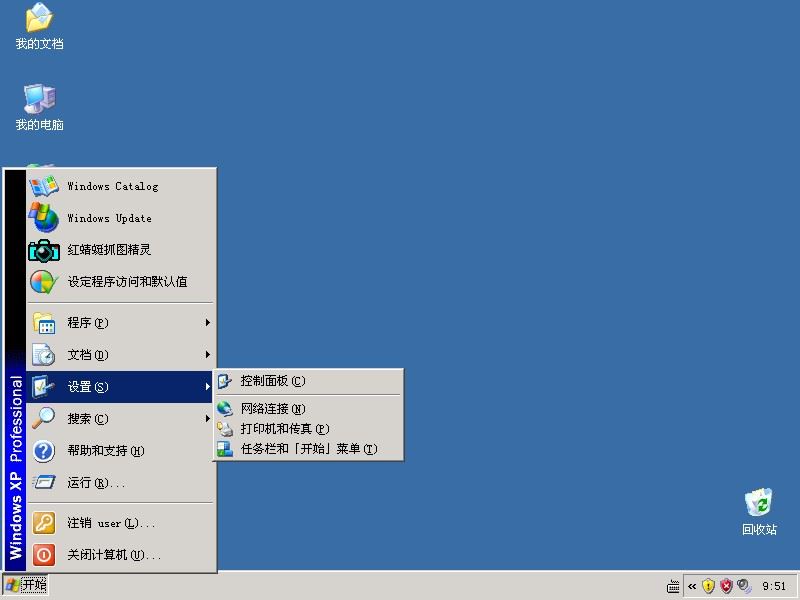Click the 打印机和传真 printer icon

[224, 429]
